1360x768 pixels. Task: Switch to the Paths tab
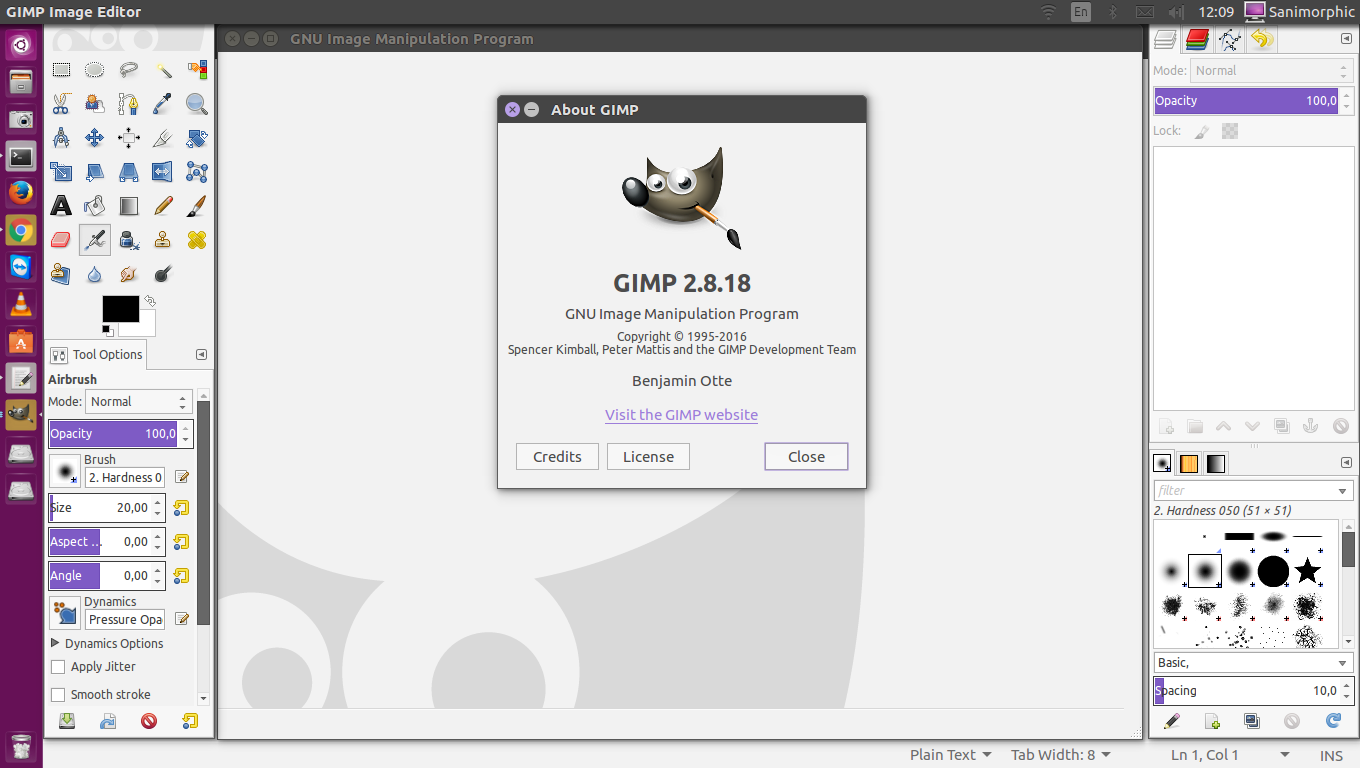tap(1230, 40)
